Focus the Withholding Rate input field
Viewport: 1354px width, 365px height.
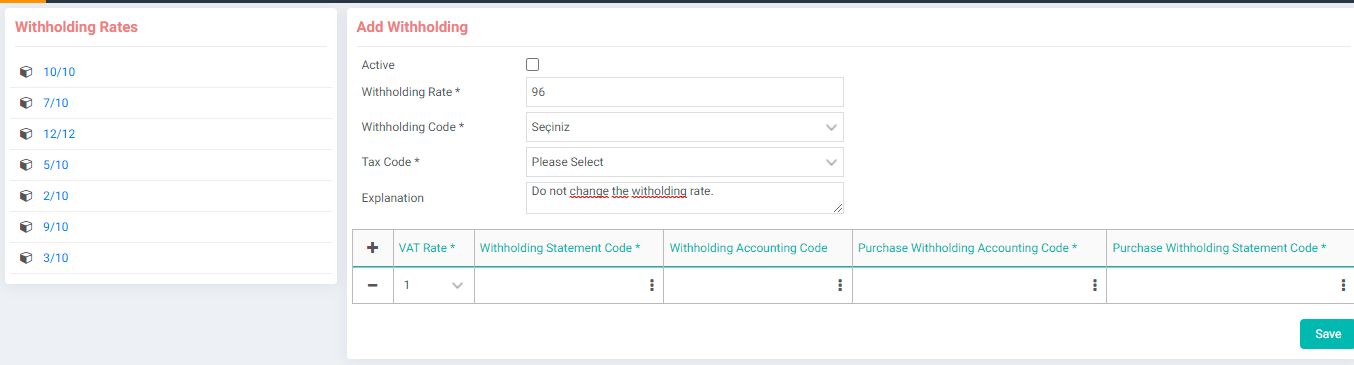685,92
